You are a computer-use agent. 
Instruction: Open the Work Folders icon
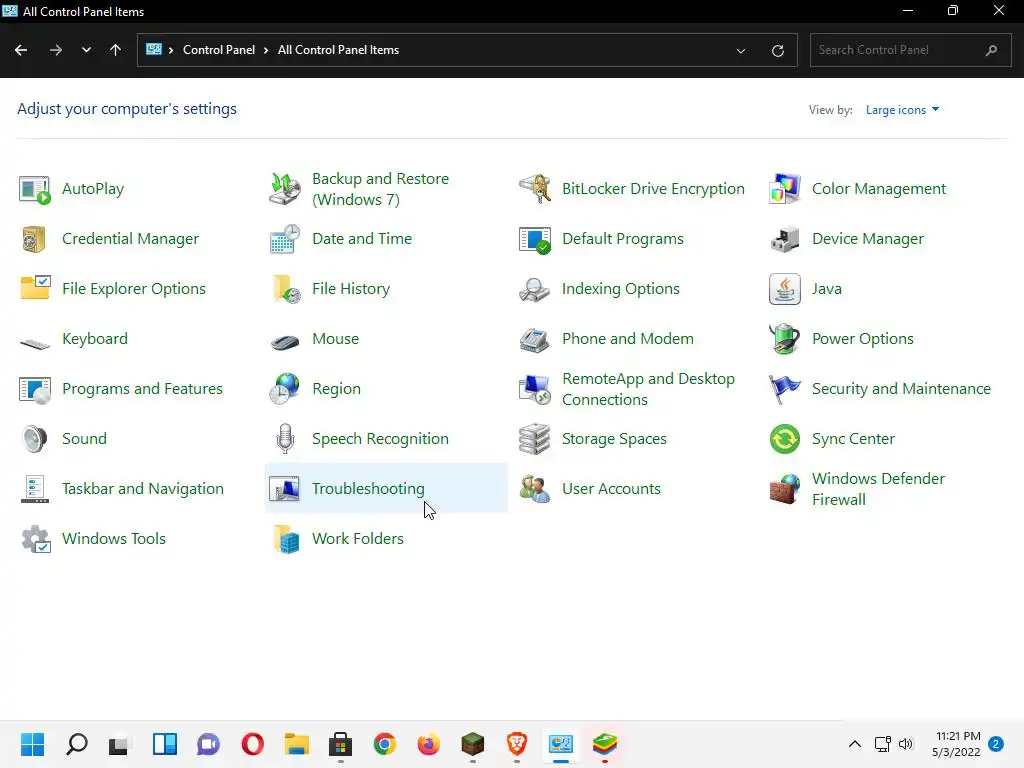pyautogui.click(x=285, y=539)
